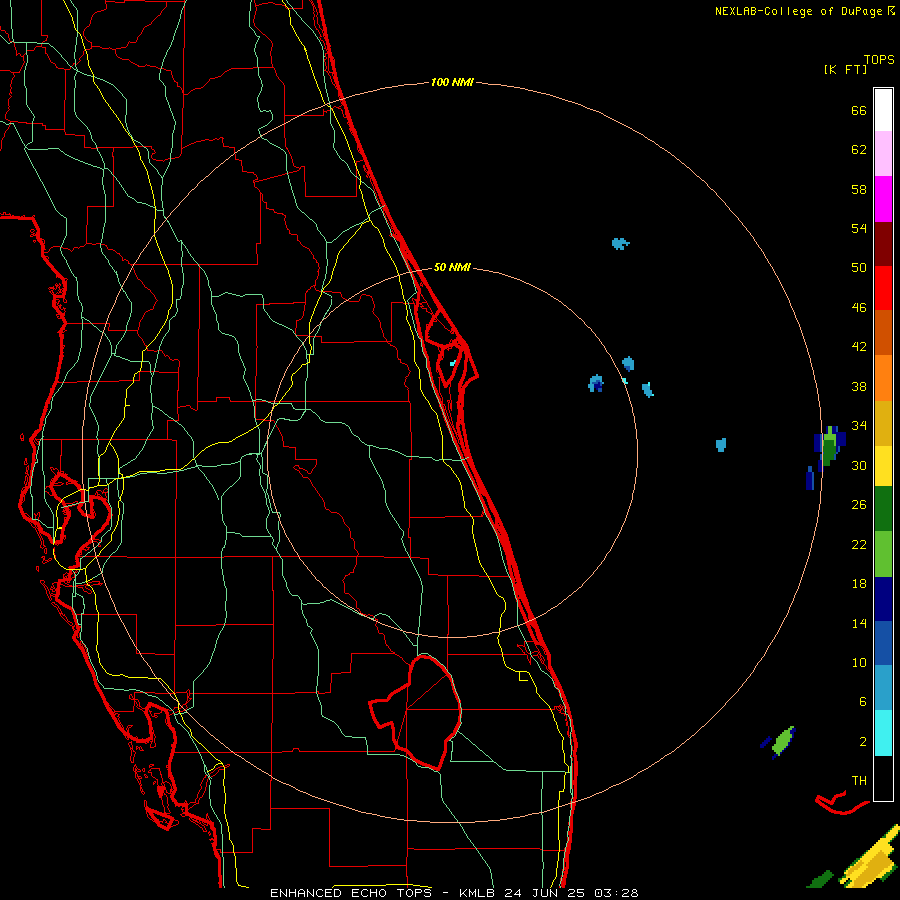Click the yellow legend swatch between 26 and 30
Image resolution: width=900 pixels, height=900 pixels.
[x=883, y=465]
